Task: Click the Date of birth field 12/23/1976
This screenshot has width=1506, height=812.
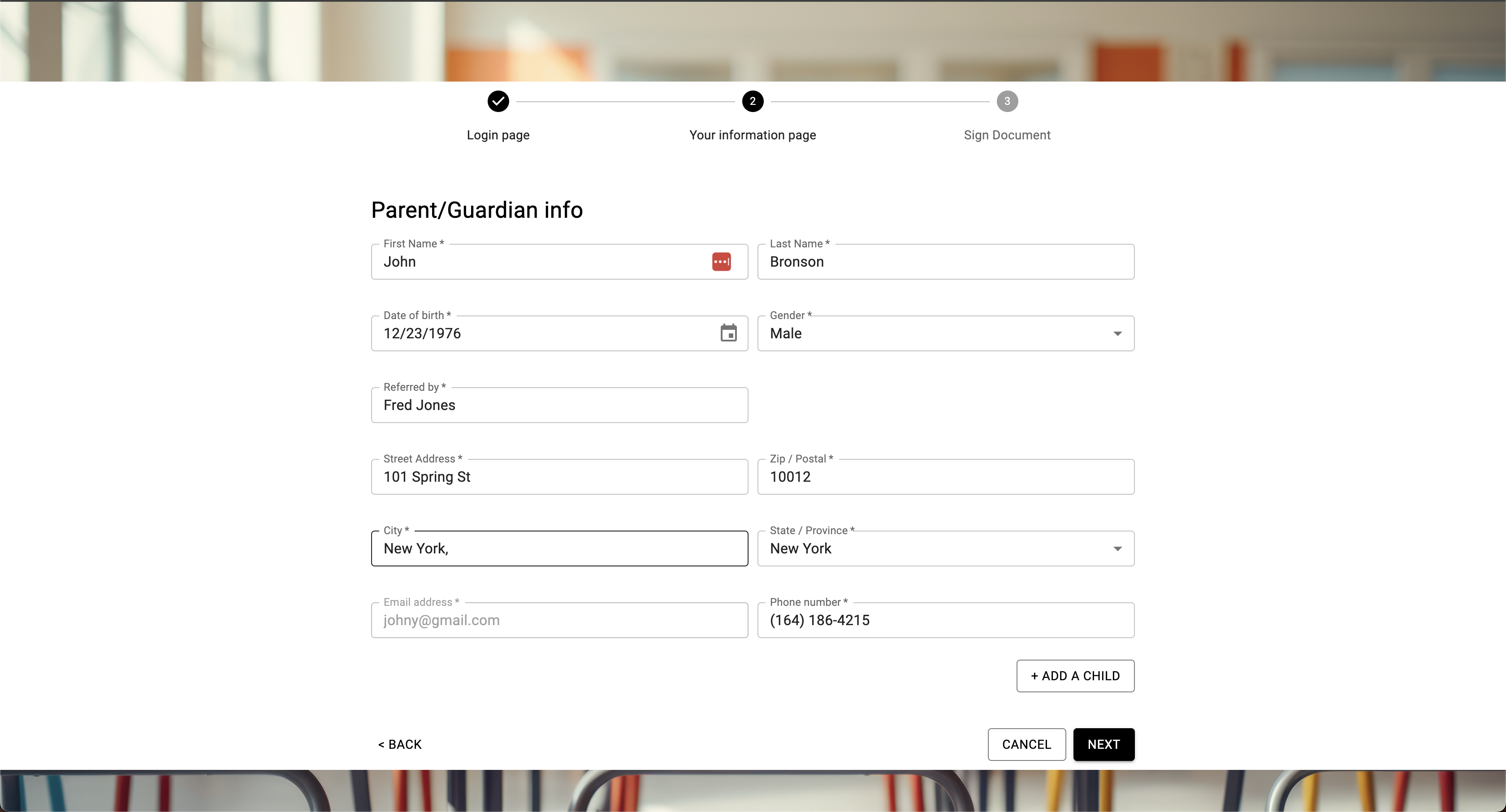Action: click(x=559, y=334)
